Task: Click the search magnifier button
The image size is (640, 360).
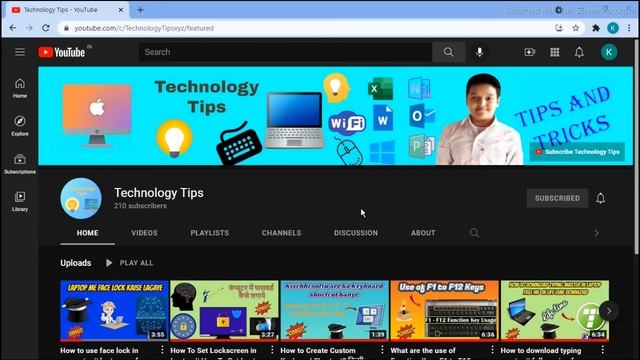Action: (x=448, y=52)
